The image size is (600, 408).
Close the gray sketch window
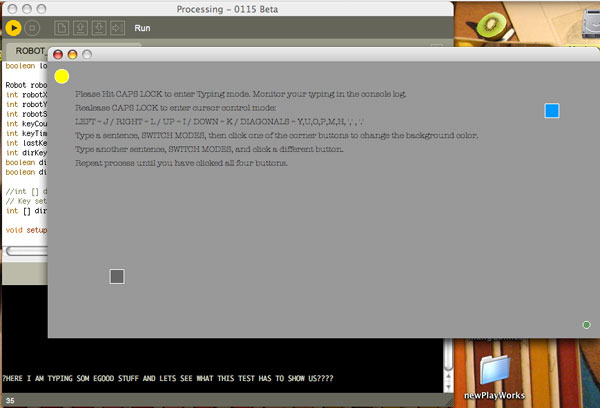point(58,54)
